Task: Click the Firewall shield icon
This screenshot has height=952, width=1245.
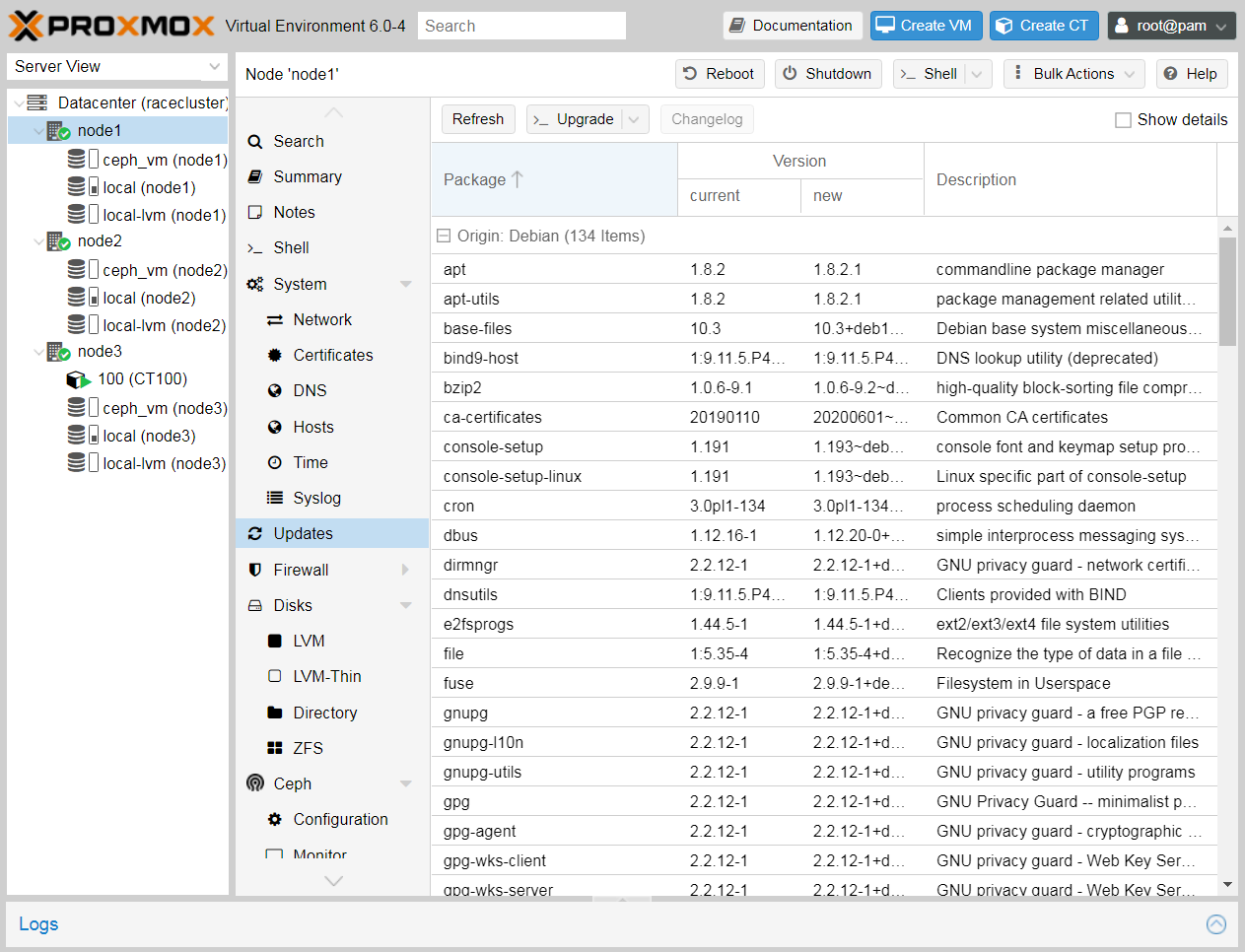Action: click(255, 570)
